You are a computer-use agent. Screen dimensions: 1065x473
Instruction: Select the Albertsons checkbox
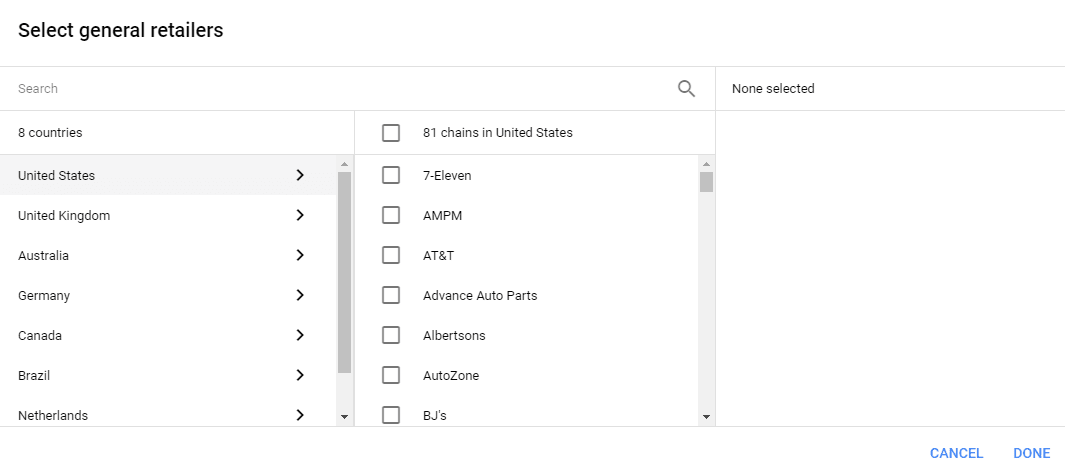tap(391, 335)
